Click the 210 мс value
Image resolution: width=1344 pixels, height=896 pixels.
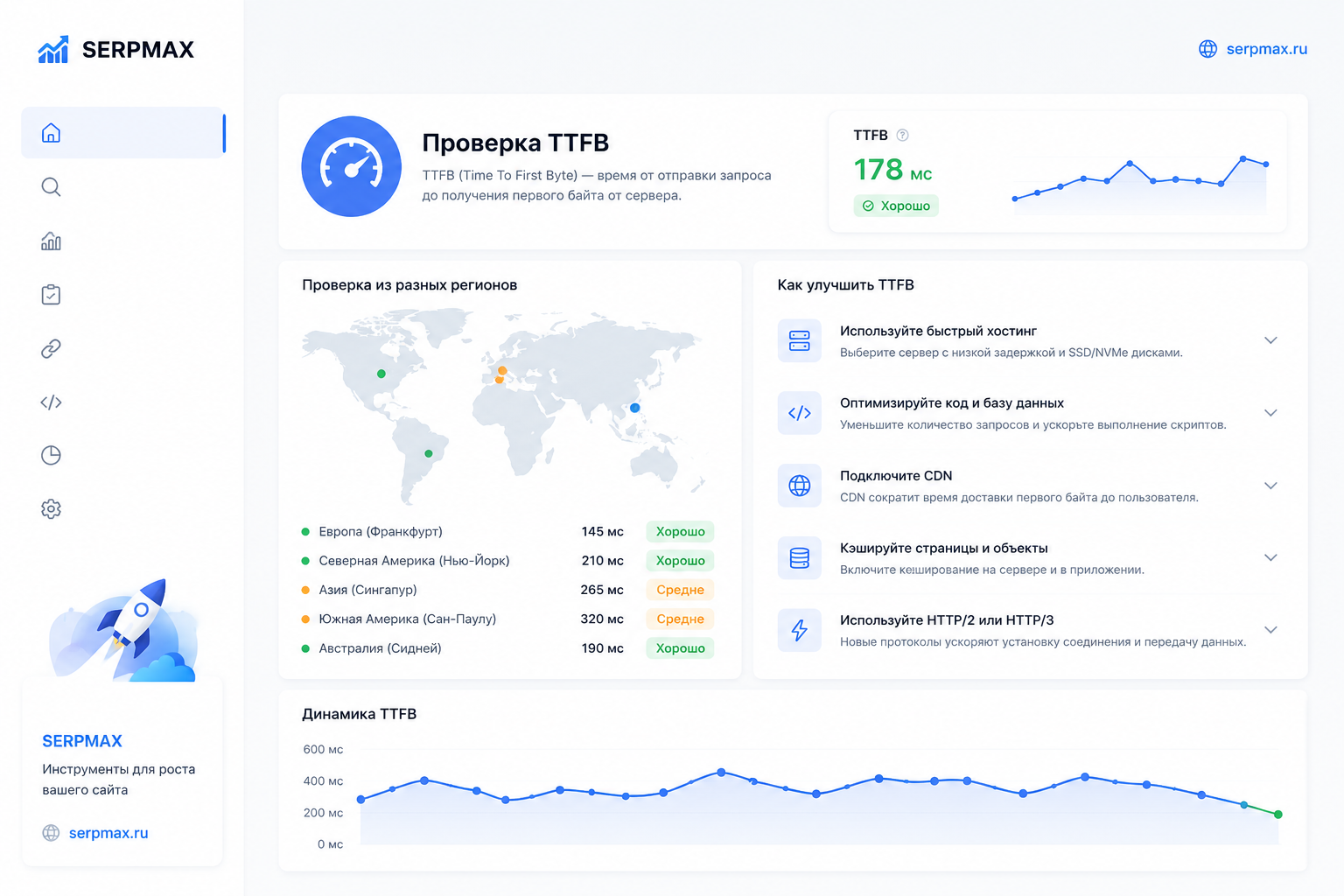[603, 561]
